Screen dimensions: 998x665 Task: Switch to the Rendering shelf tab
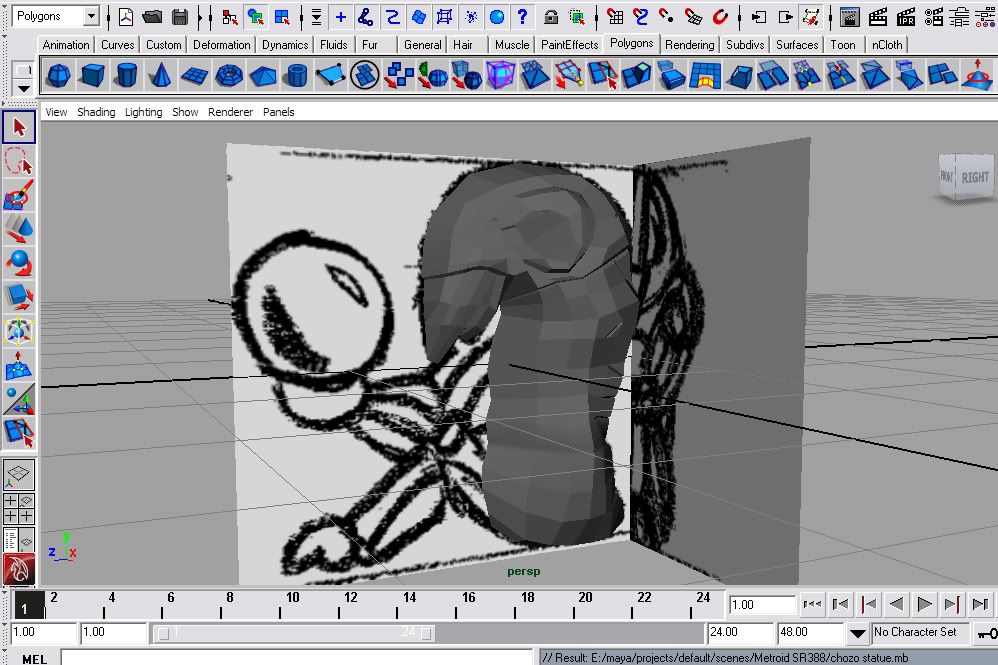[689, 45]
